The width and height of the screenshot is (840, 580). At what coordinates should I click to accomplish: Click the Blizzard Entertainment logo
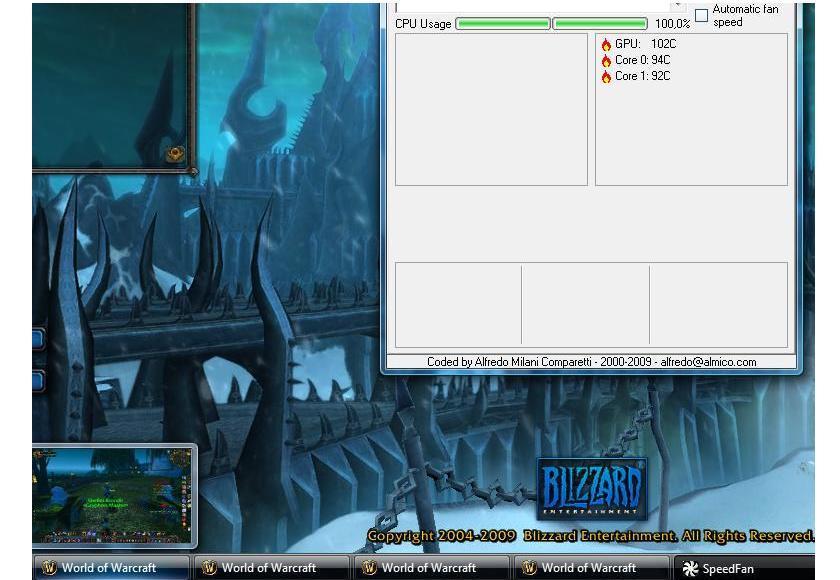point(592,488)
